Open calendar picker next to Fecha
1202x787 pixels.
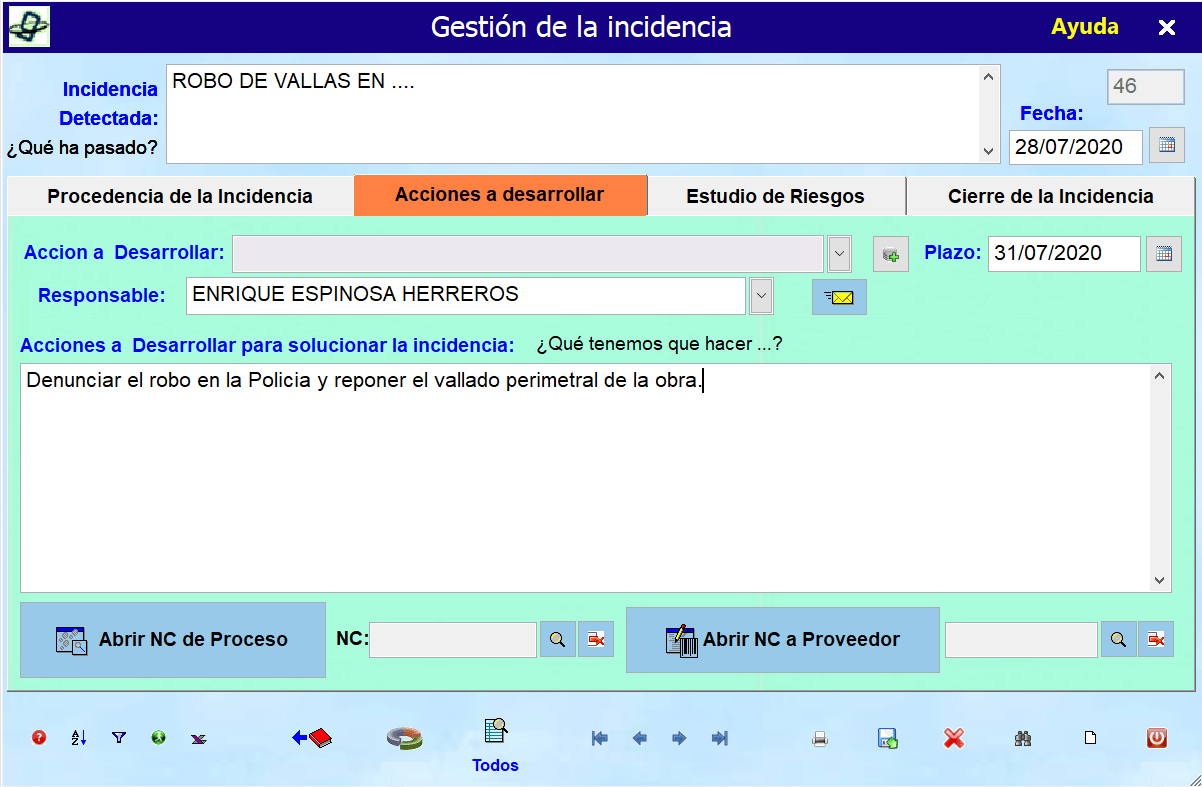point(1167,145)
